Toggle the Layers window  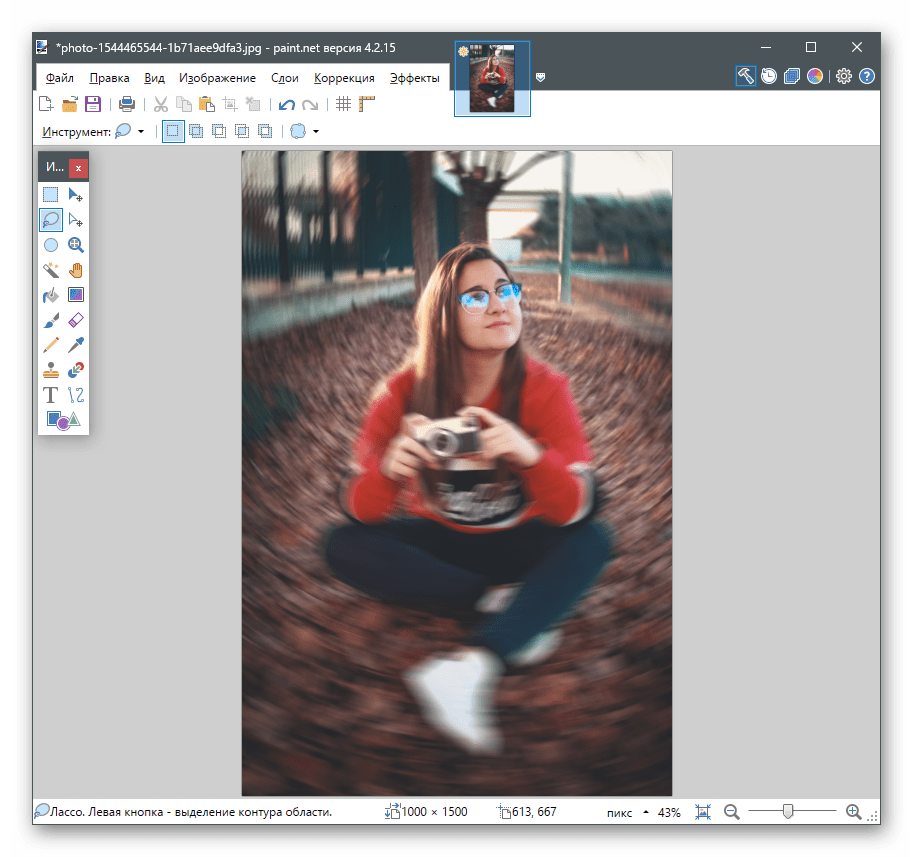click(x=792, y=76)
